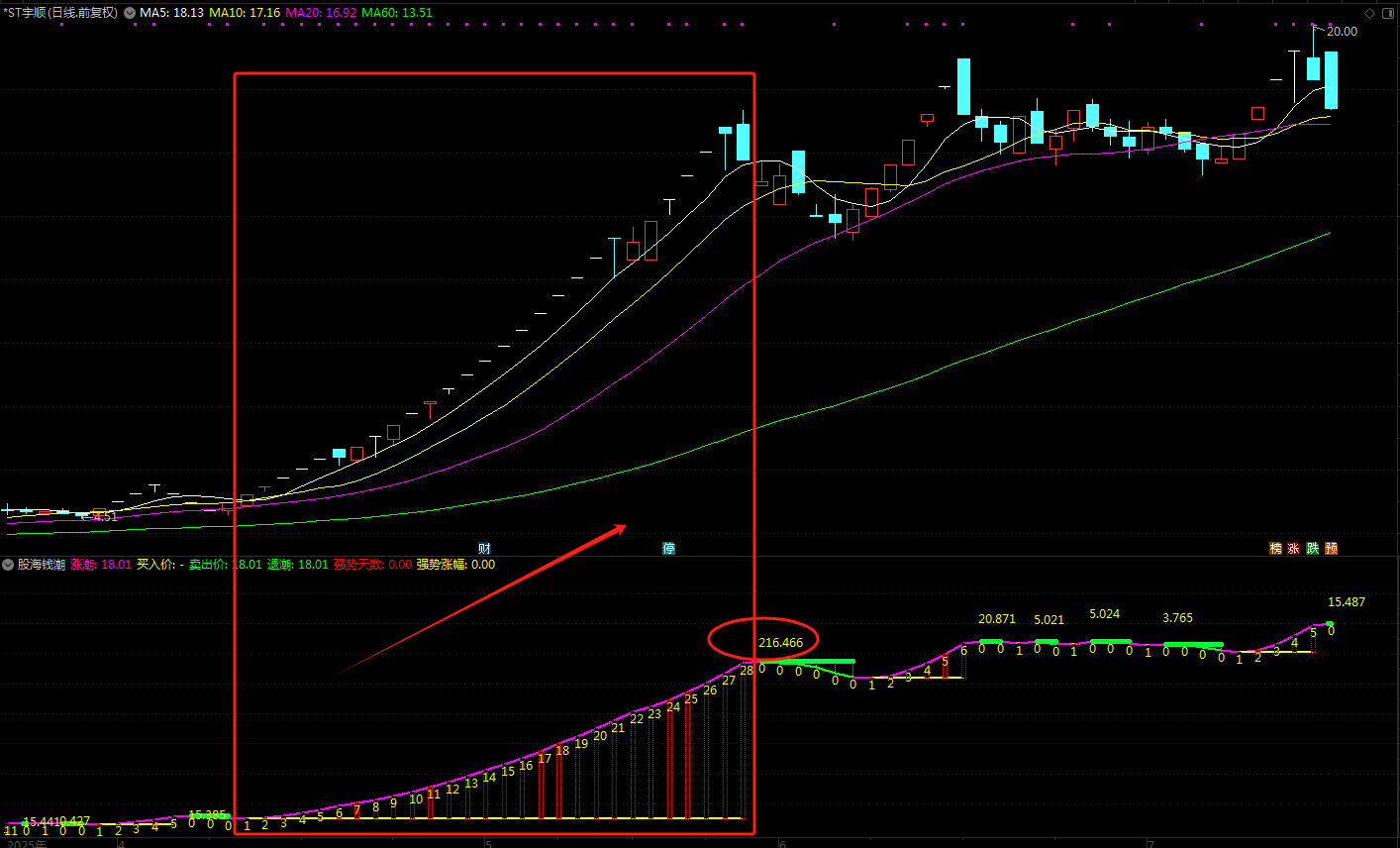Click the 20.00 high price label
Viewport: 1400px width, 848px height.
click(x=1342, y=32)
